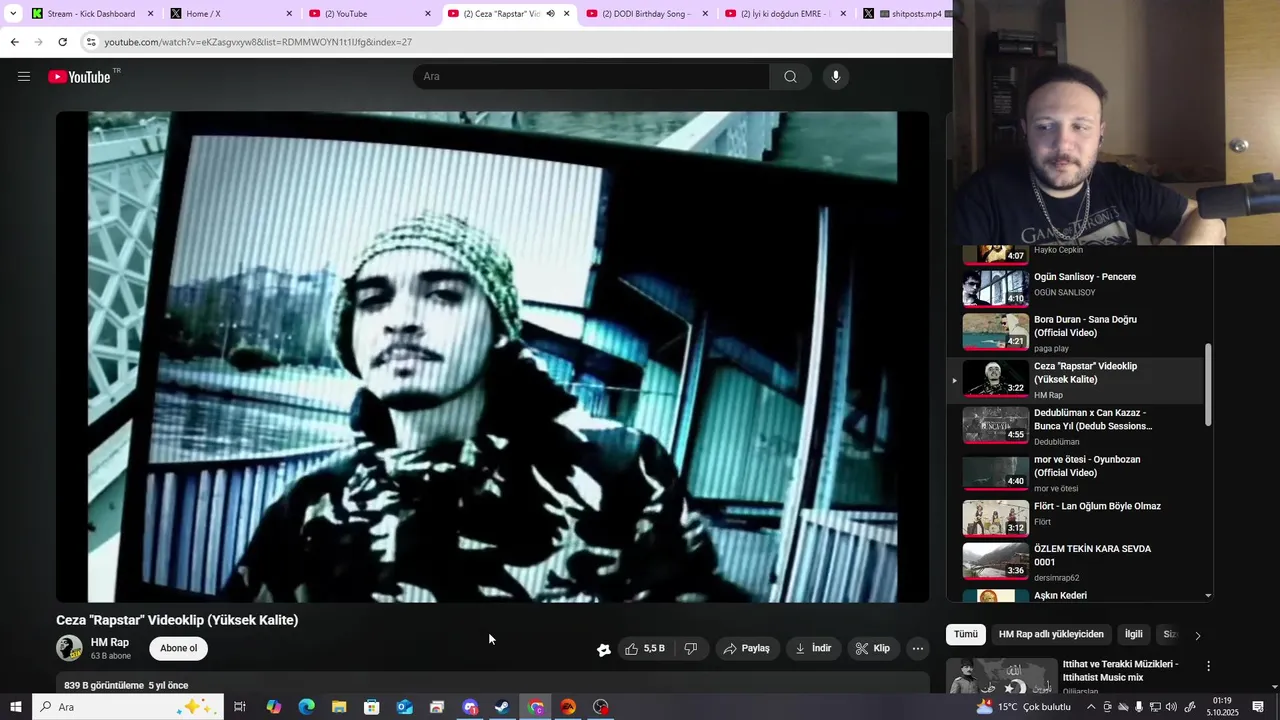Open the EA app on taskbar
Image resolution: width=1280 pixels, height=720 pixels.
click(x=568, y=707)
